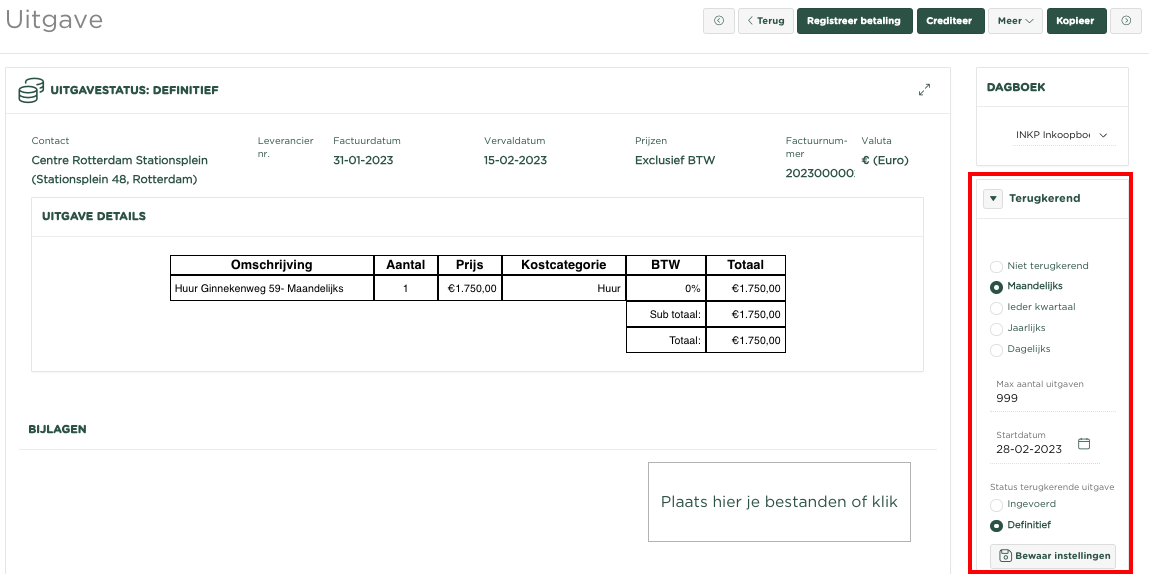
Task: Click the coins icon beside Uitgavestatus
Action: click(x=31, y=90)
